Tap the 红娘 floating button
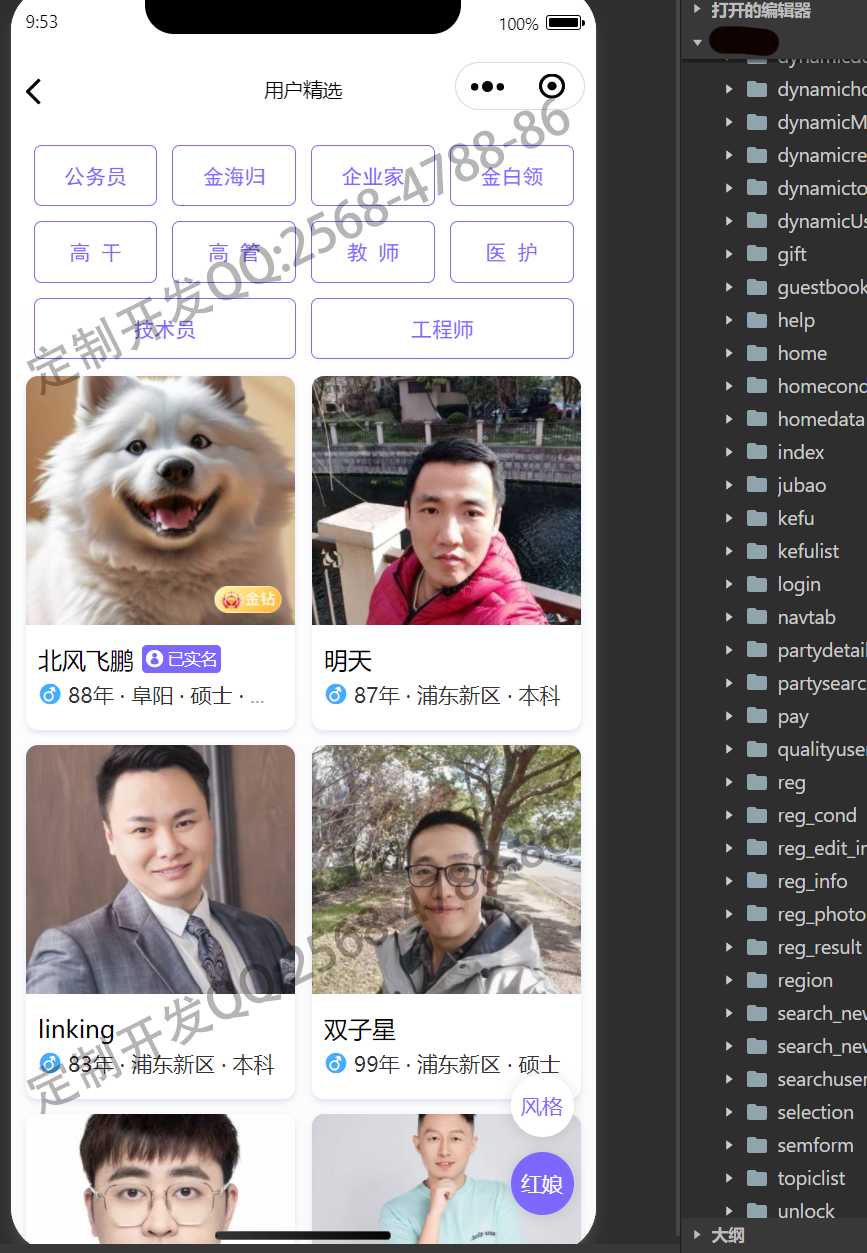The height and width of the screenshot is (1253, 867). point(542,1183)
